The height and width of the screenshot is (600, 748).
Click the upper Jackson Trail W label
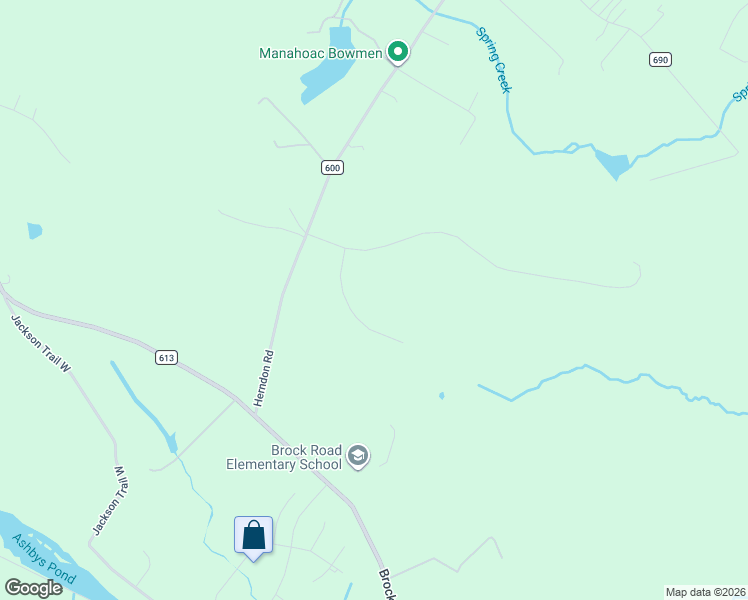pos(41,343)
